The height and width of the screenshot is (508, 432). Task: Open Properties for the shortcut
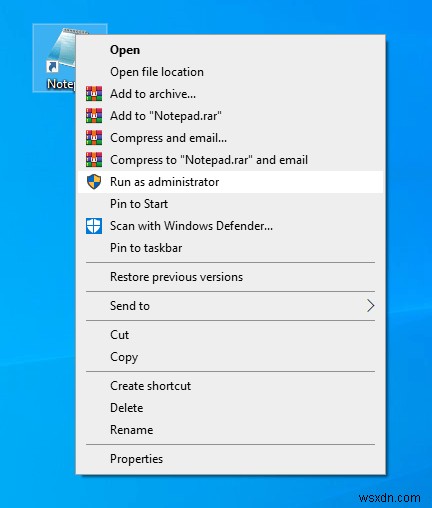pos(230,459)
